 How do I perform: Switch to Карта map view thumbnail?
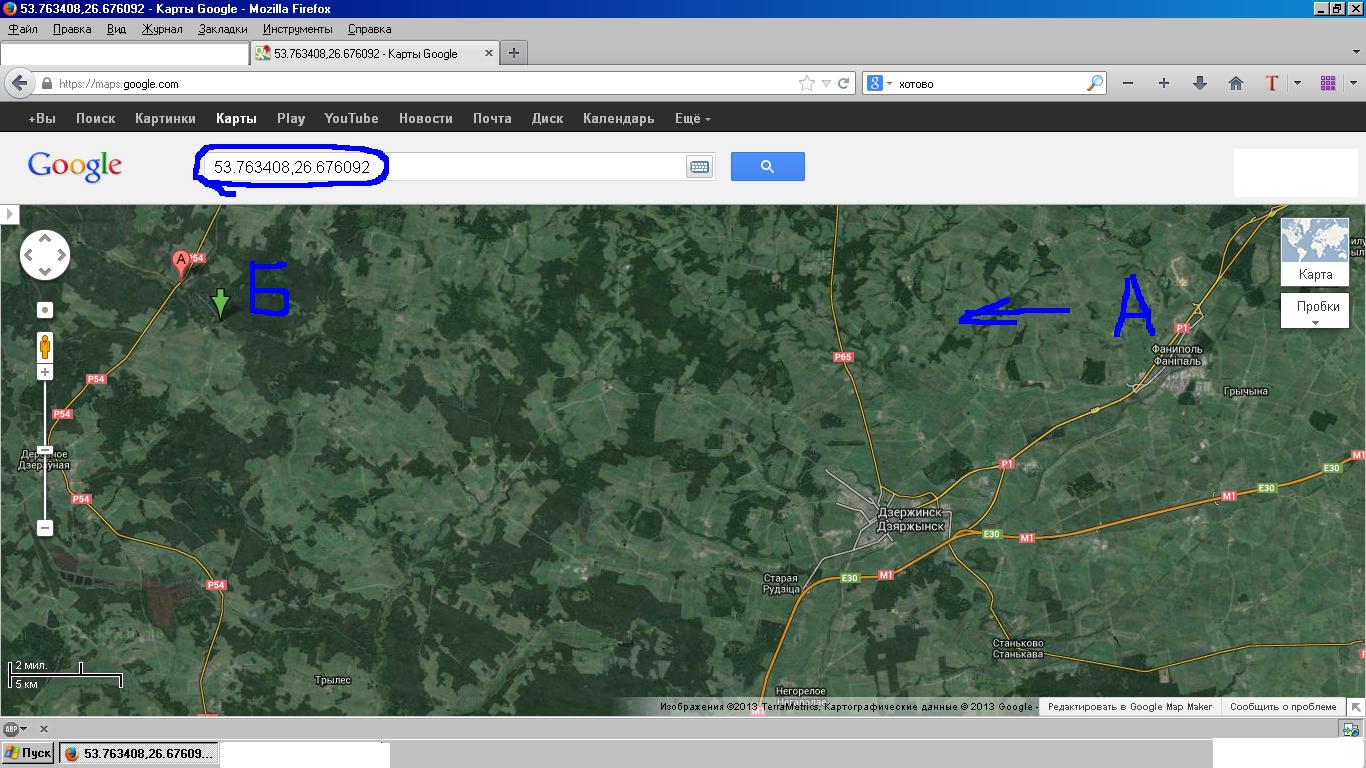[x=1315, y=252]
